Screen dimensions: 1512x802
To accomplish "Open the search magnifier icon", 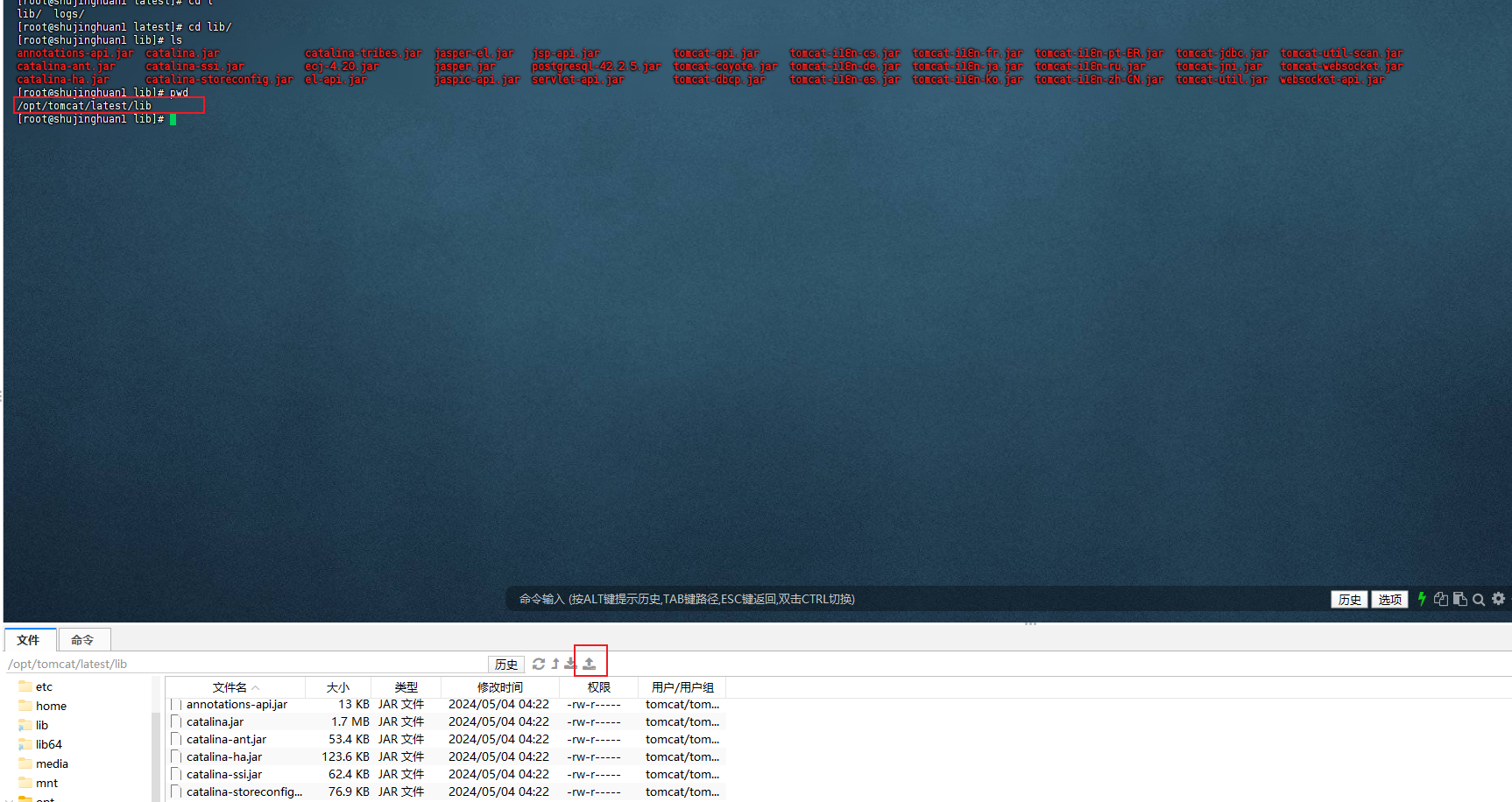I will pos(1479,599).
